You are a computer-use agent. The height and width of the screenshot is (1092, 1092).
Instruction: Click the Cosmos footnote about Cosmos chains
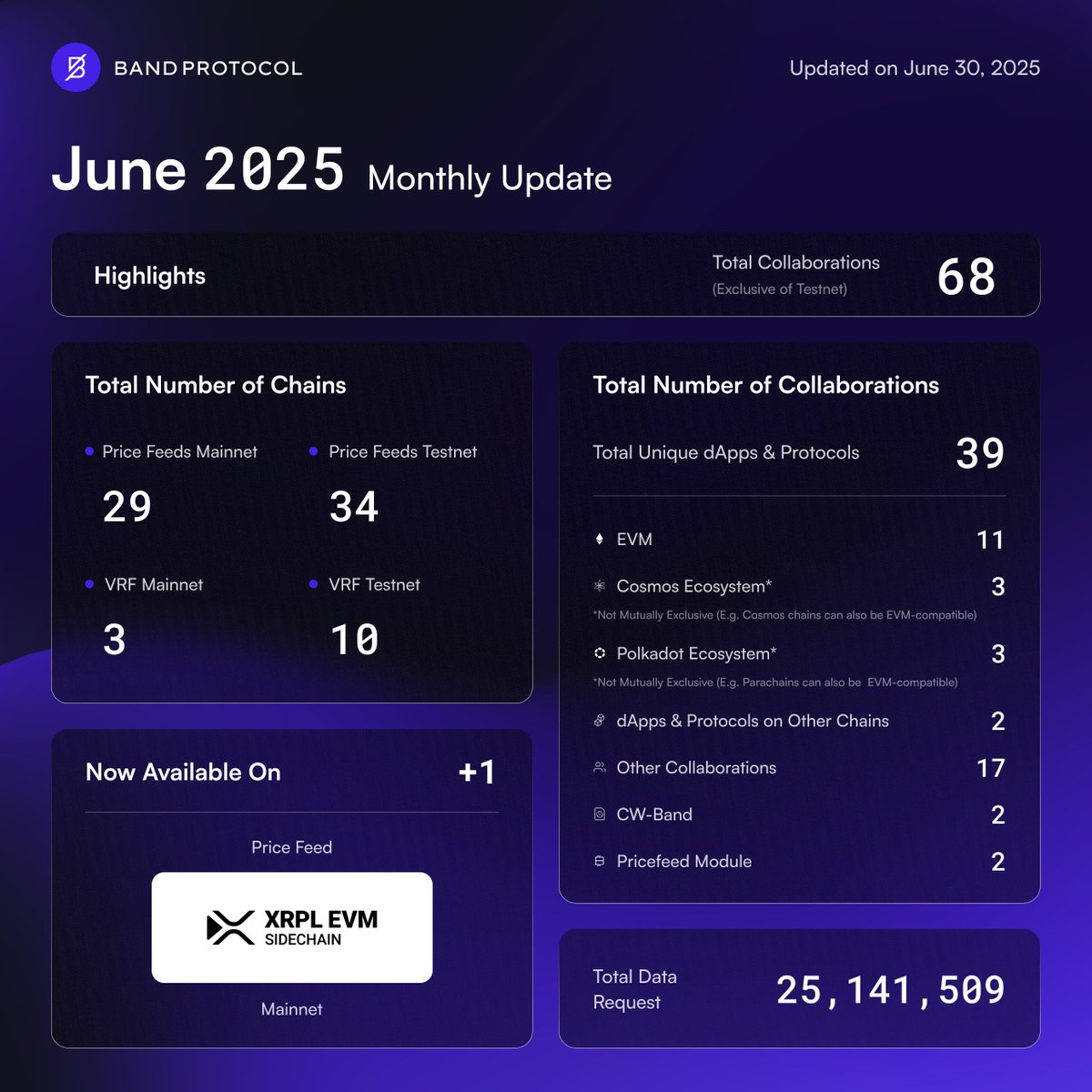[x=785, y=615]
